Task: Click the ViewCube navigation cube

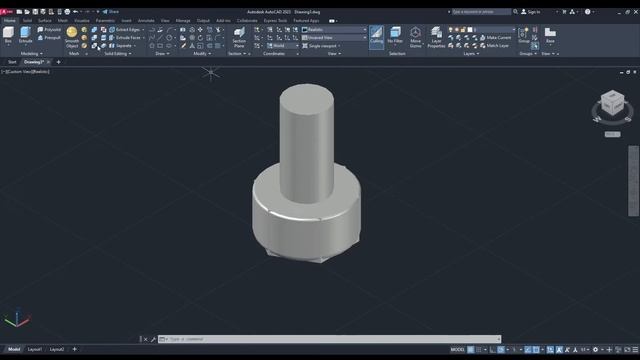Action: tap(613, 102)
